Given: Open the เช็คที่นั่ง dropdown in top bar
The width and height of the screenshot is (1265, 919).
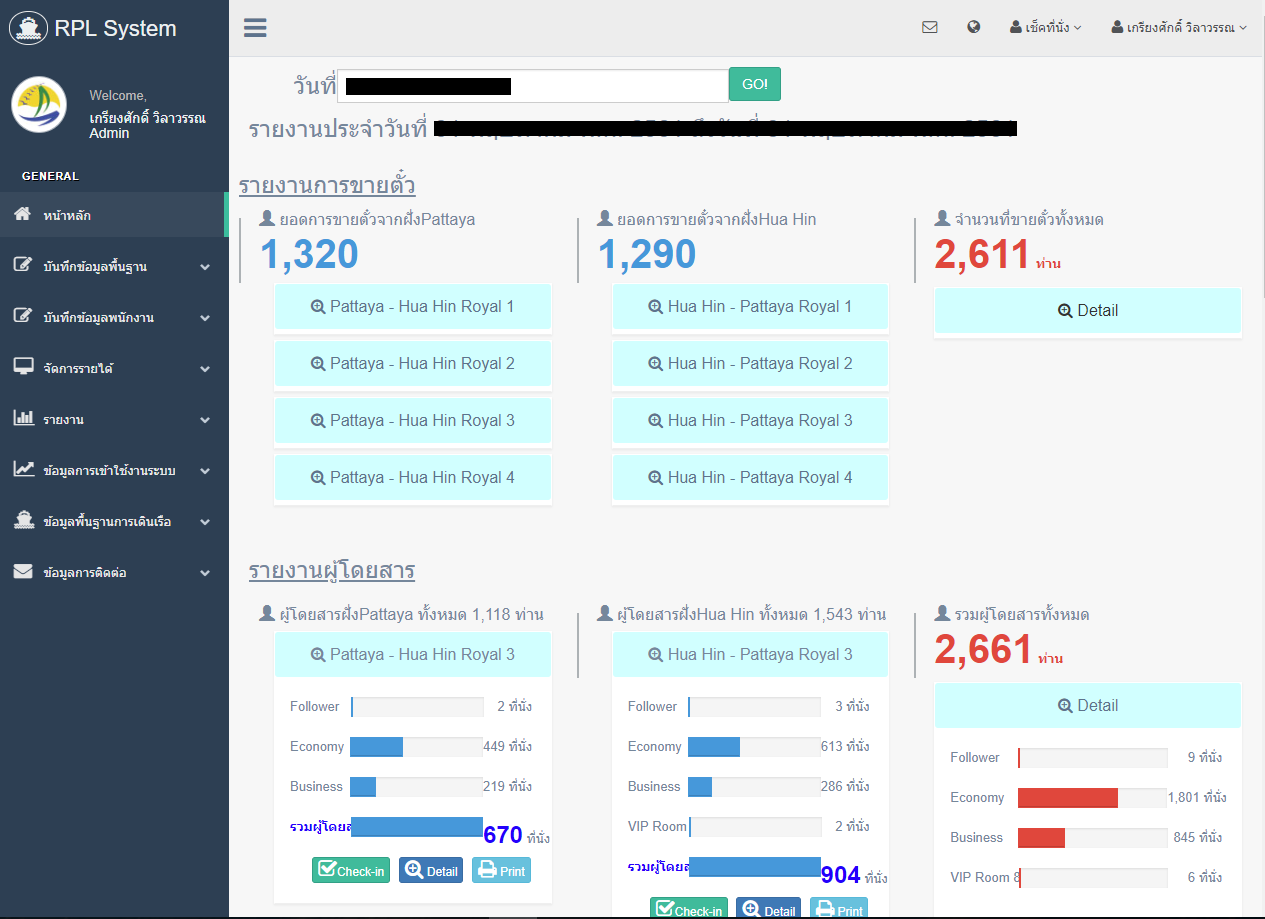Looking at the screenshot, I should [x=1046, y=28].
